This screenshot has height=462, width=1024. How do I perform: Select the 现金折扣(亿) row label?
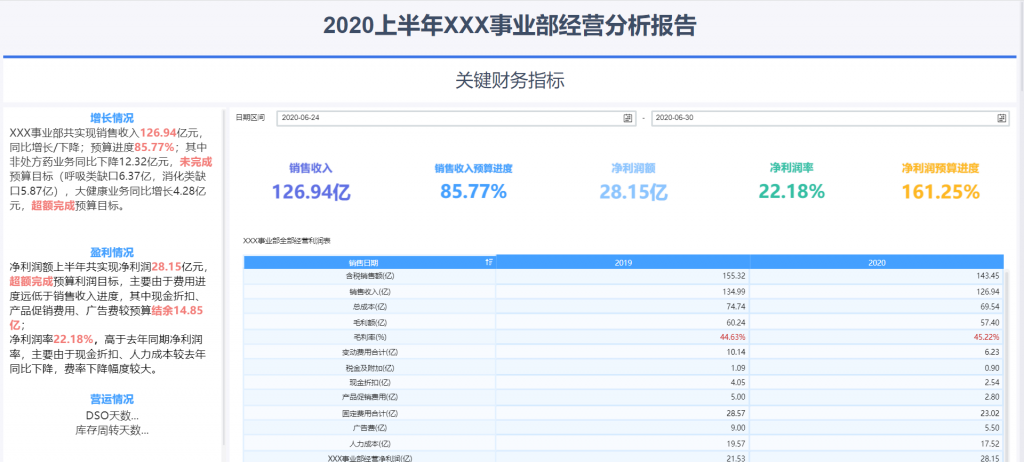370,382
